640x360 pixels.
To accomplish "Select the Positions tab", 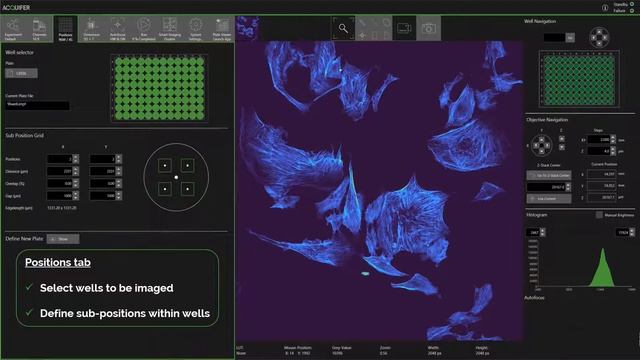I will click(65, 29).
